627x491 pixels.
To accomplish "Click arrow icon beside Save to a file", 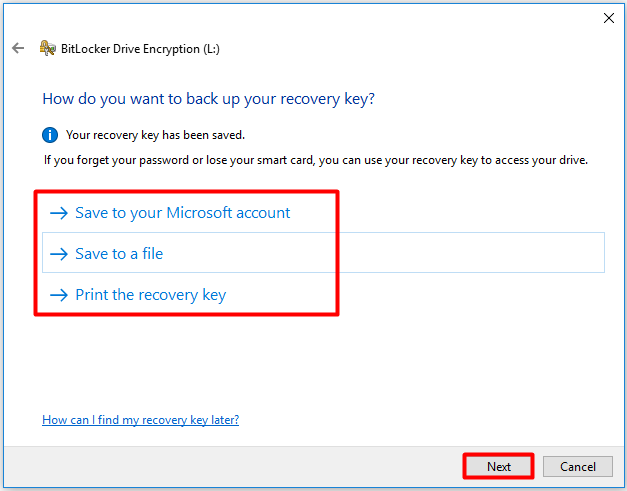I will (x=59, y=254).
